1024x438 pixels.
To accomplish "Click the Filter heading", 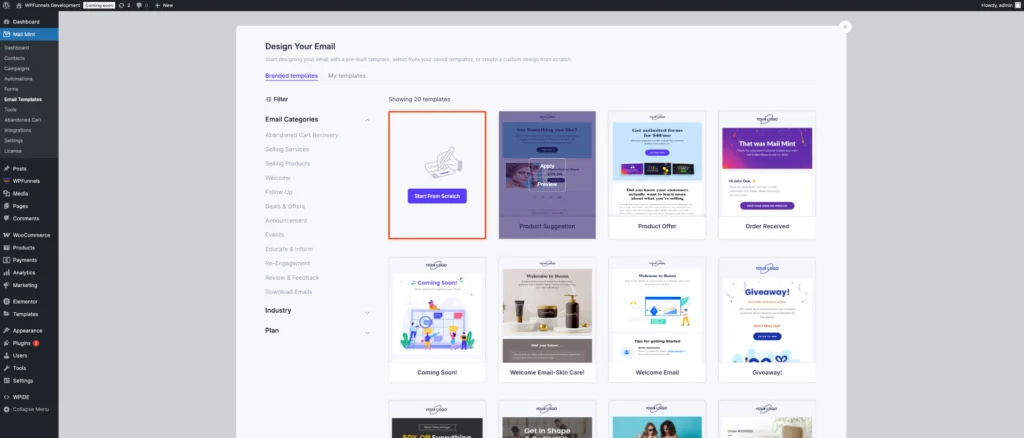I will click(276, 99).
